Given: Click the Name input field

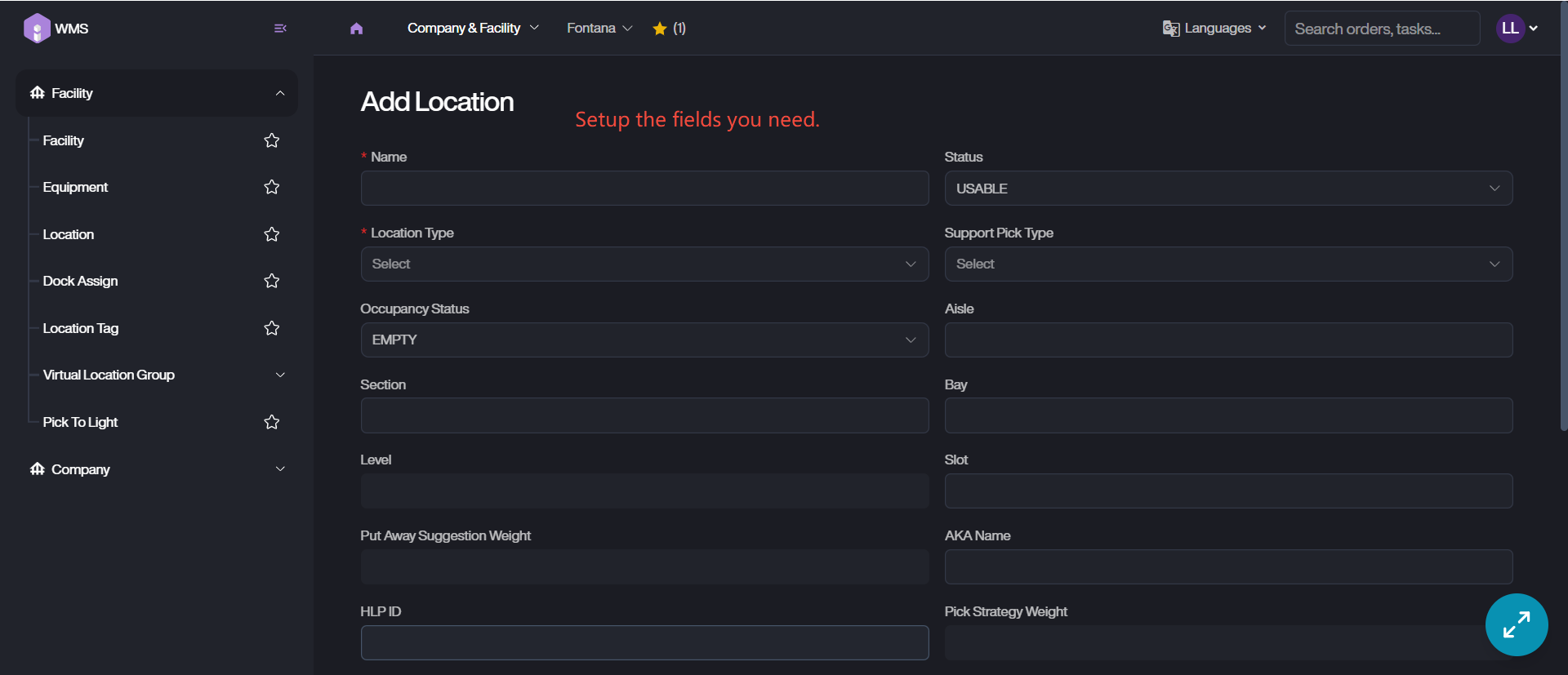Looking at the screenshot, I should 644,189.
